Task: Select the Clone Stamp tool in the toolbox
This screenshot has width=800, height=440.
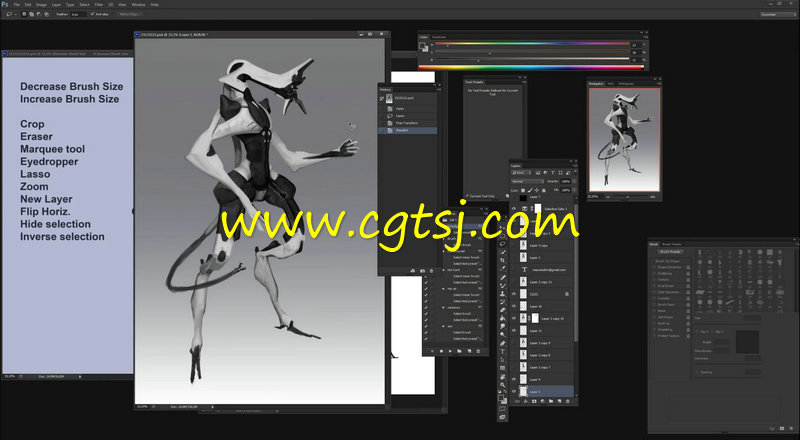Action: tap(503, 294)
